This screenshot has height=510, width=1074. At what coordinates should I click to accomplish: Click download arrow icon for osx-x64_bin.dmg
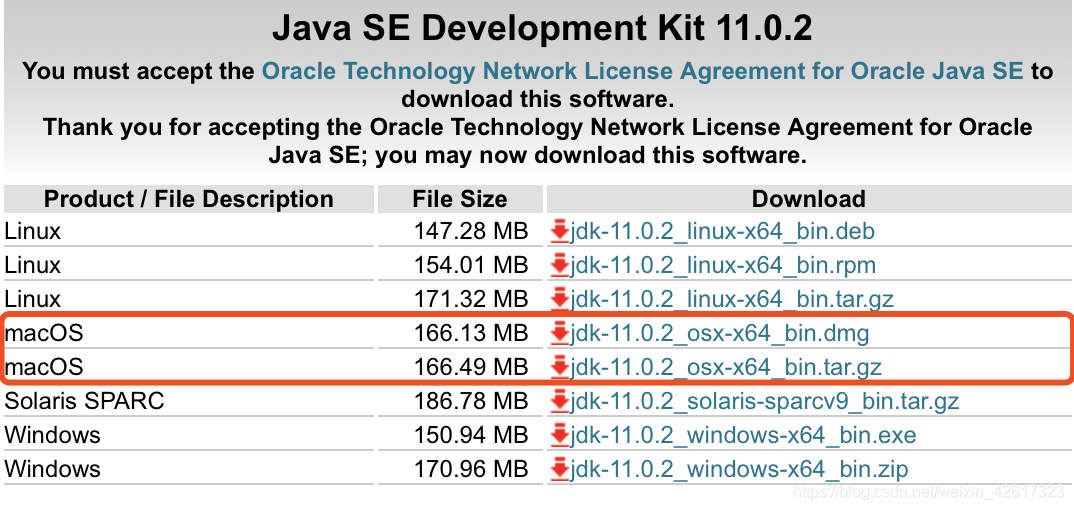pyautogui.click(x=560, y=333)
